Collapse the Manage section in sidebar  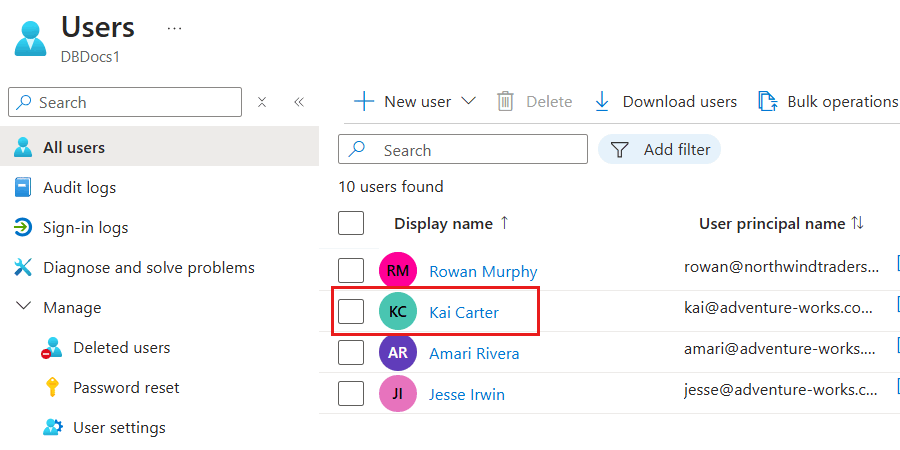(x=24, y=308)
